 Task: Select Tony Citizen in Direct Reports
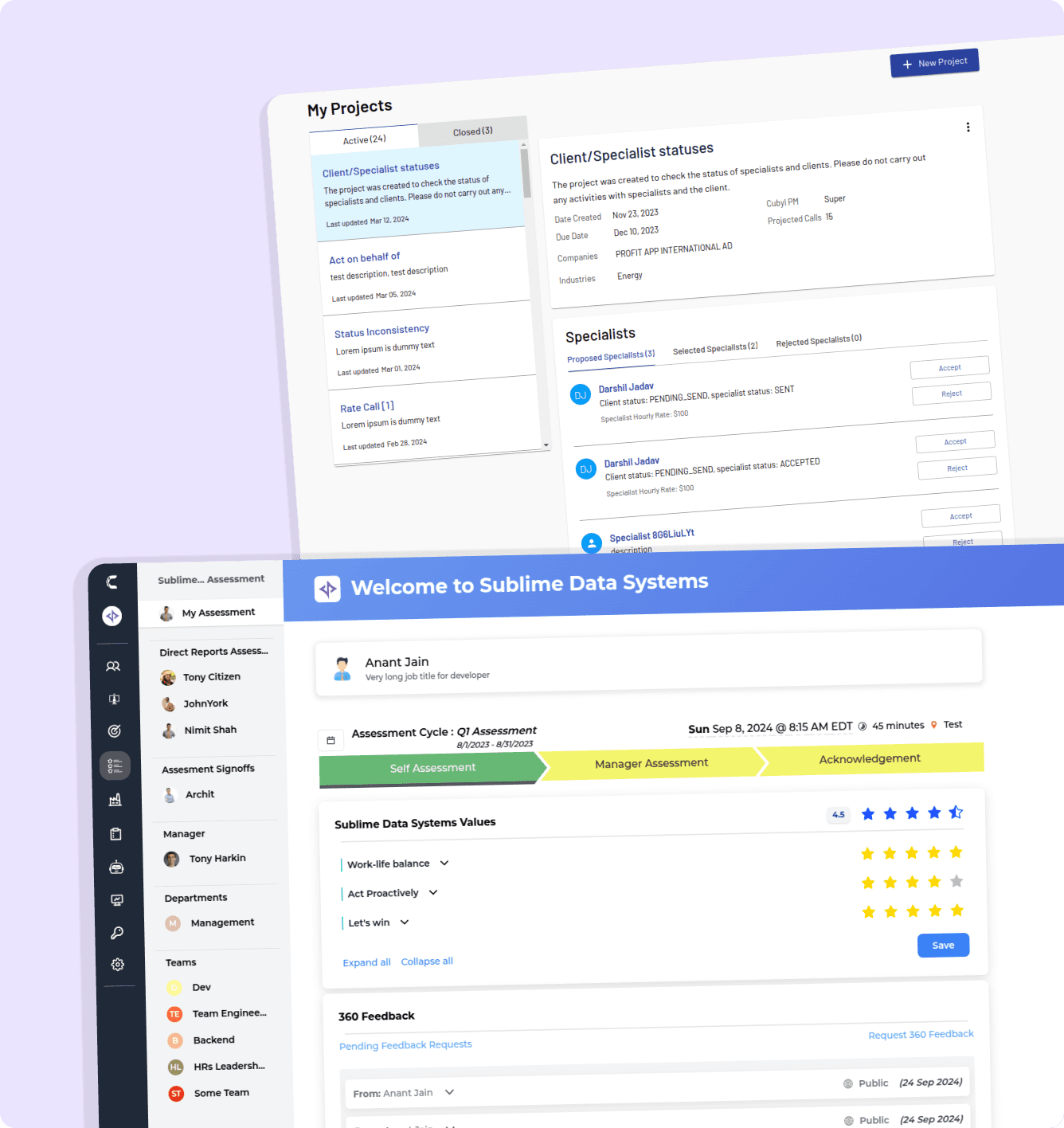[211, 677]
